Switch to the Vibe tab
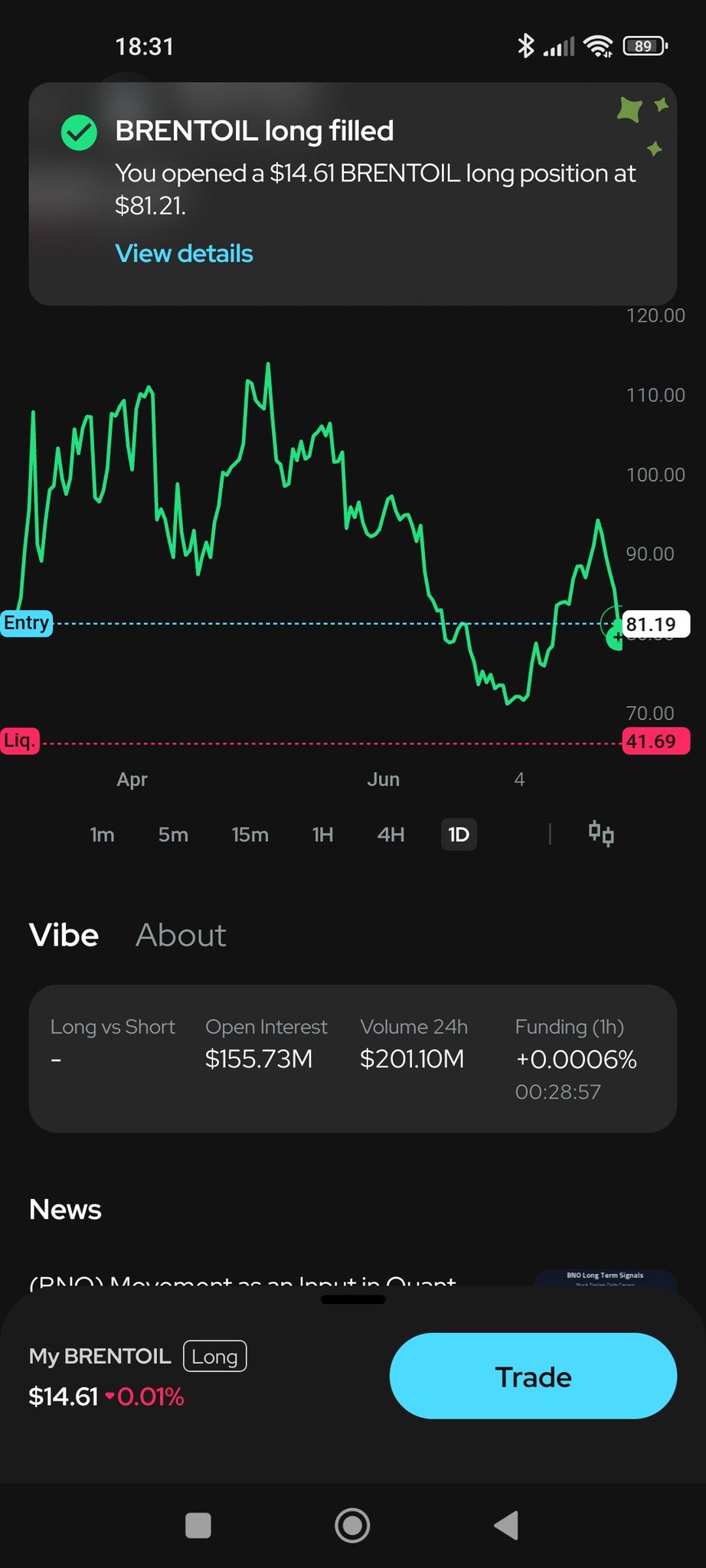This screenshot has height=1568, width=706. [x=64, y=936]
